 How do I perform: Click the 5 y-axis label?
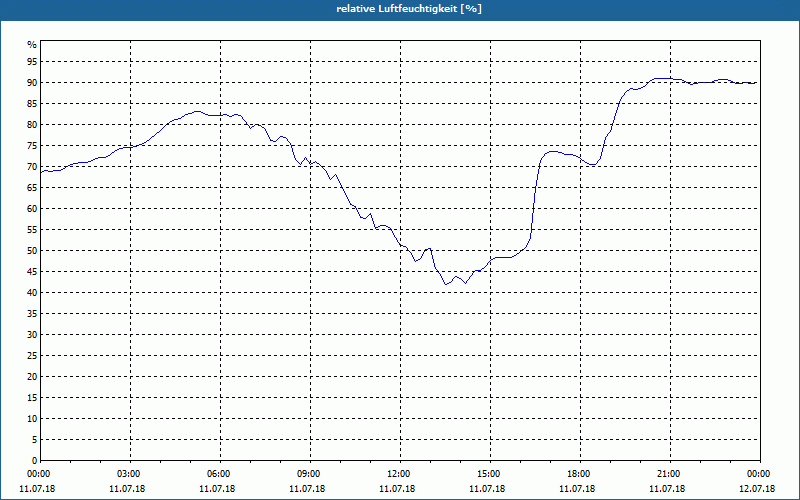34,440
